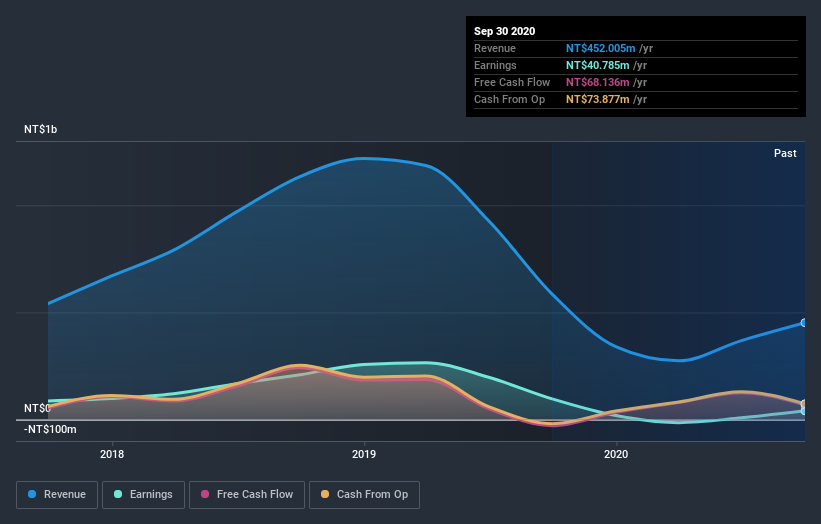
Task: Click the Revenue row label in tooltip
Action: click(x=495, y=48)
